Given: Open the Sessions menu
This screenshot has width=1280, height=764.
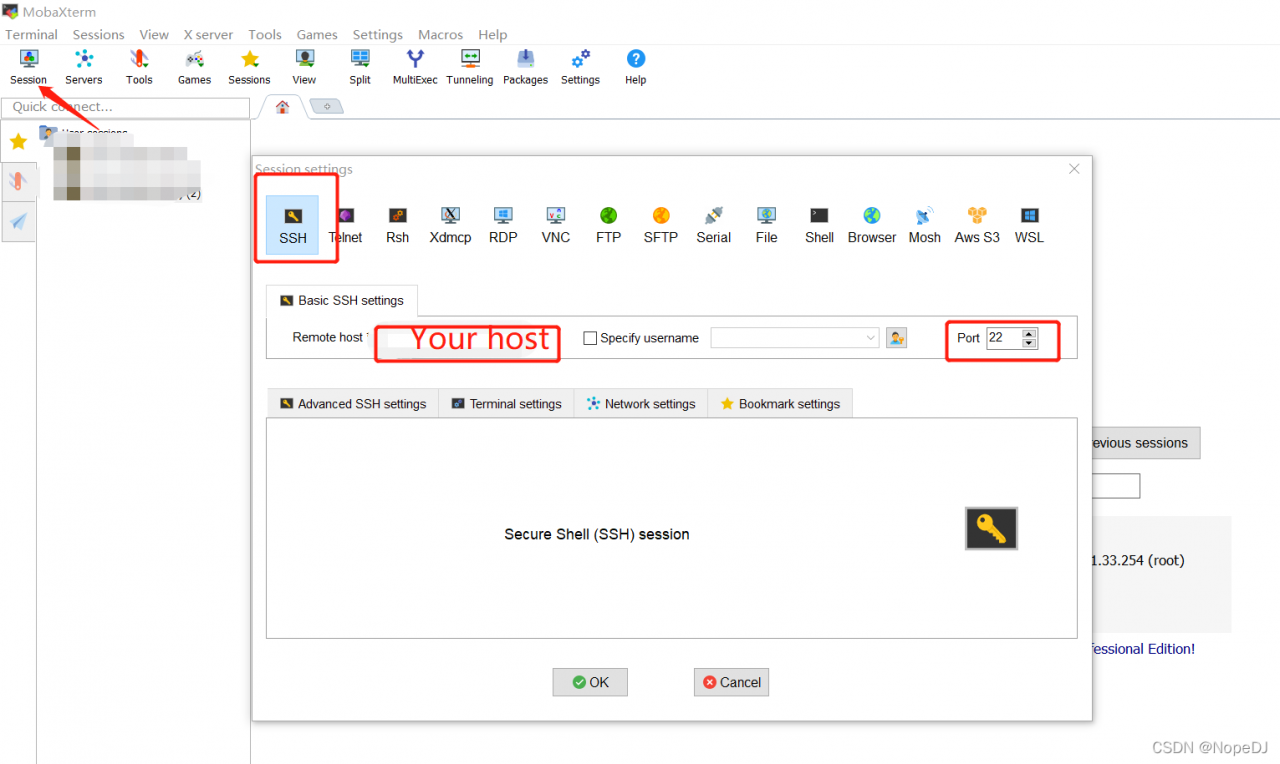Looking at the screenshot, I should pyautogui.click(x=98, y=34).
